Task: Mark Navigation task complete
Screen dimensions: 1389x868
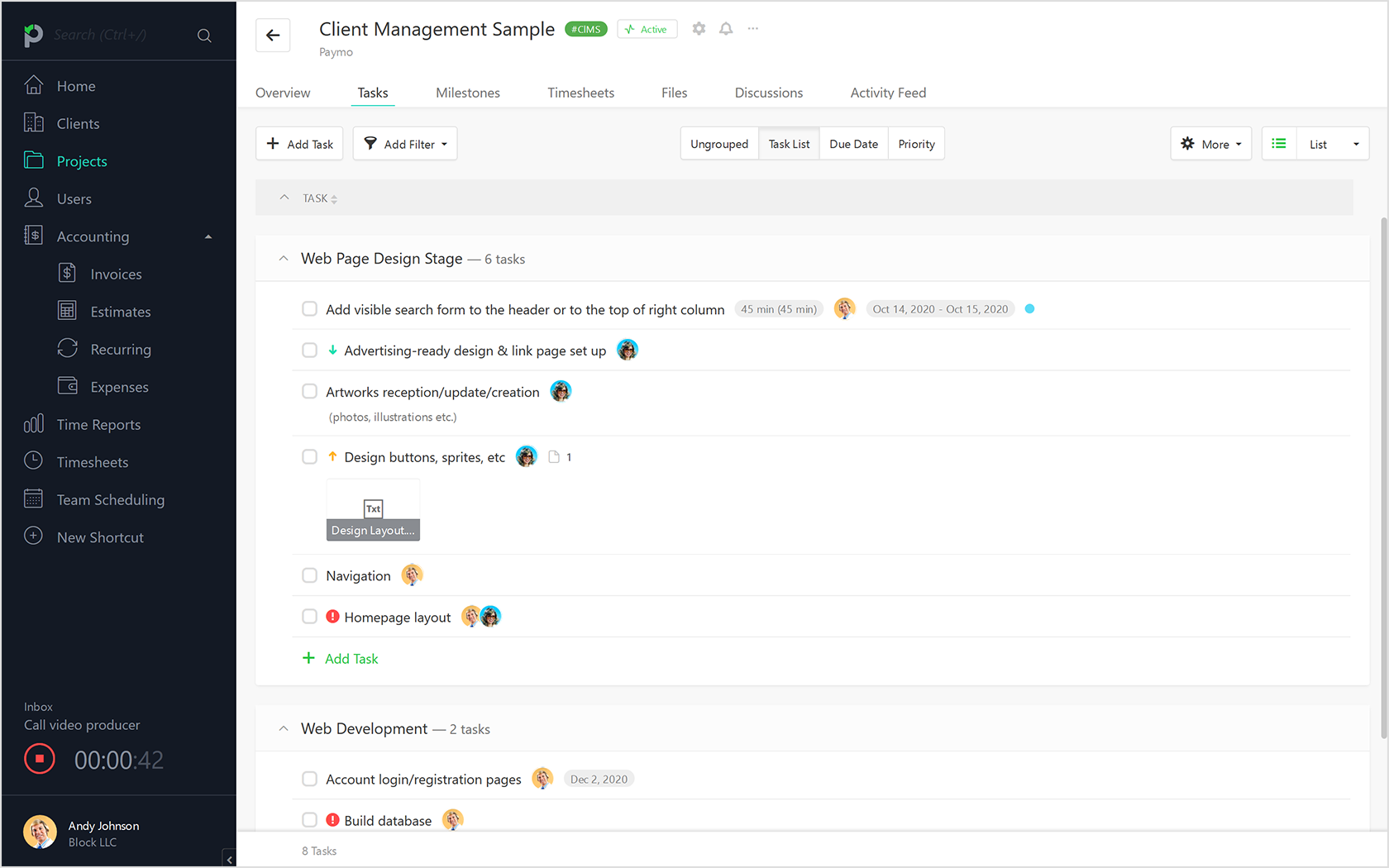Action: click(309, 575)
